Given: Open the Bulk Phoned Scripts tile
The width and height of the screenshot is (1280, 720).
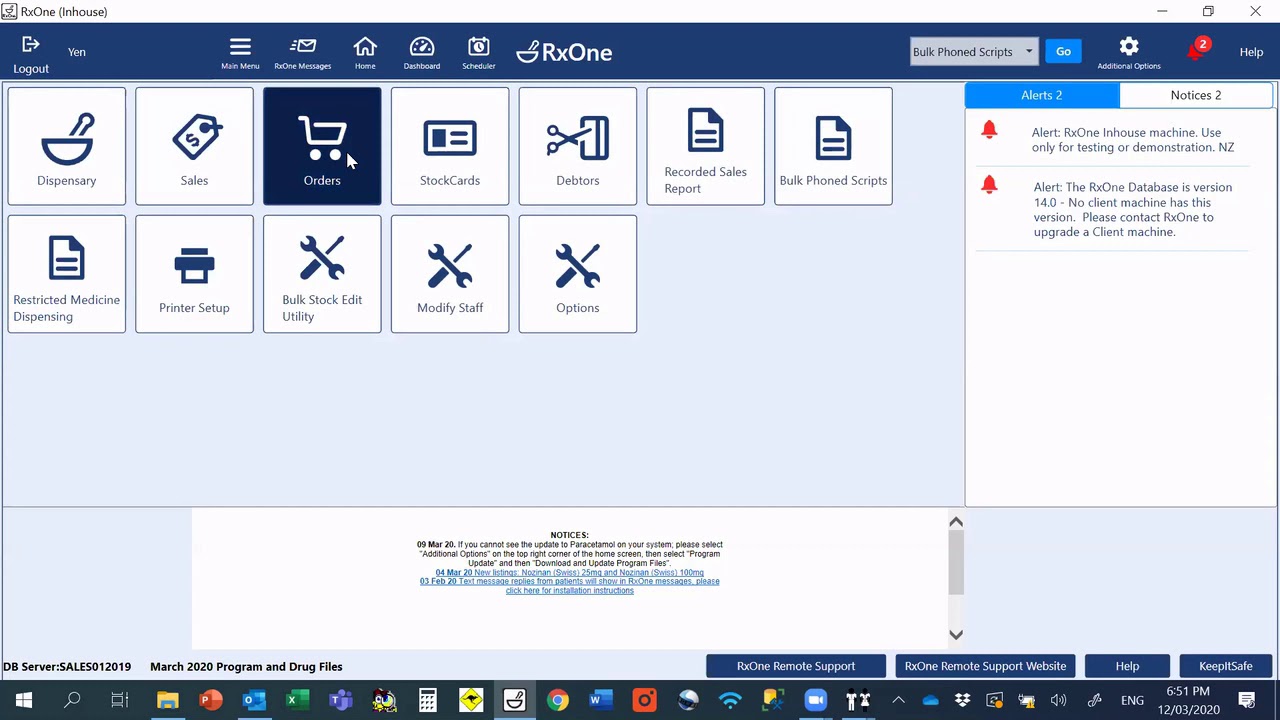Looking at the screenshot, I should click(833, 146).
